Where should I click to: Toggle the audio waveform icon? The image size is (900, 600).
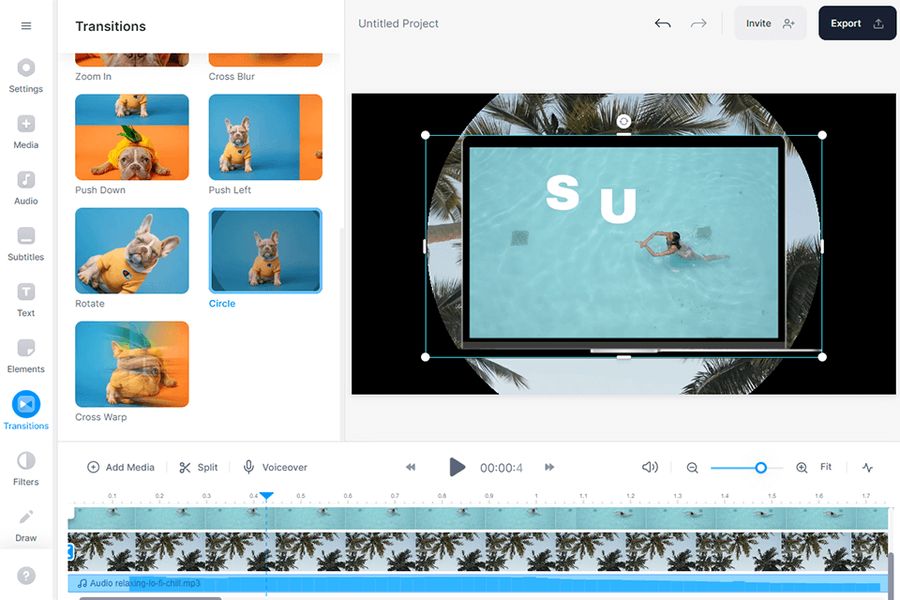pyautogui.click(x=867, y=467)
